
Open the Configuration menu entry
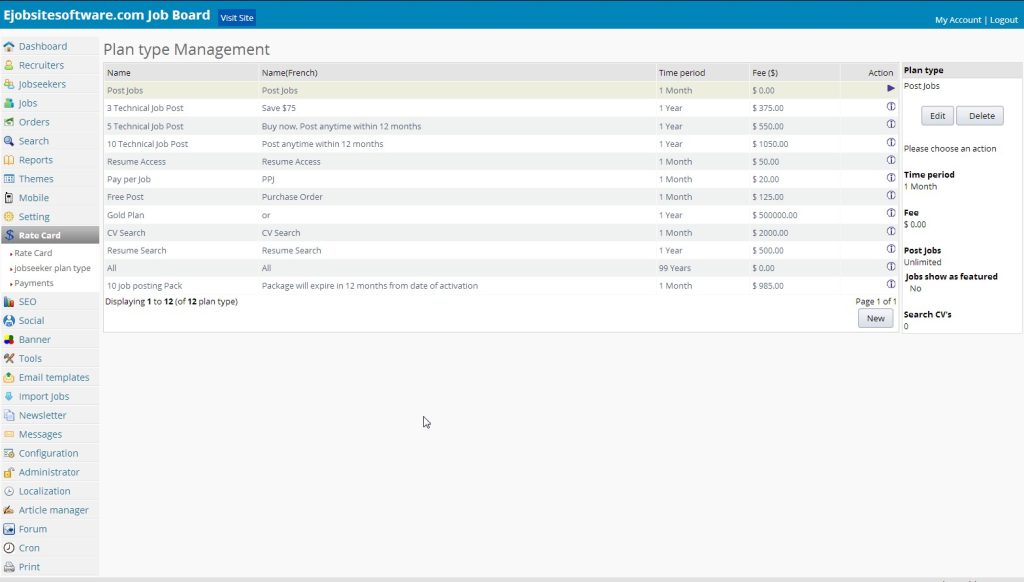point(48,453)
